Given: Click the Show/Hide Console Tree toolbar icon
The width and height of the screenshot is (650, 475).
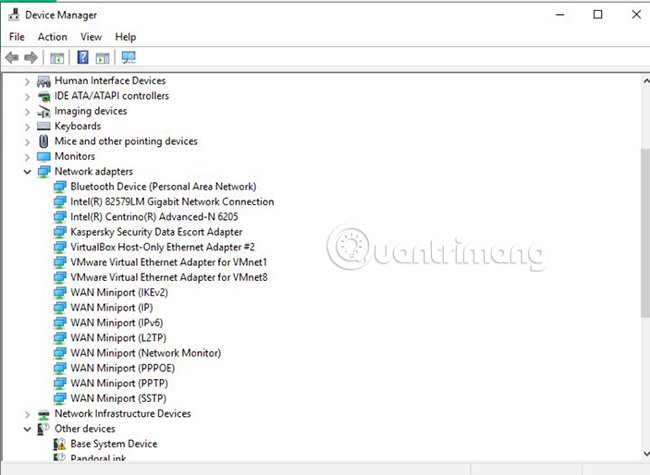Looking at the screenshot, I should pyautogui.click(x=57, y=58).
